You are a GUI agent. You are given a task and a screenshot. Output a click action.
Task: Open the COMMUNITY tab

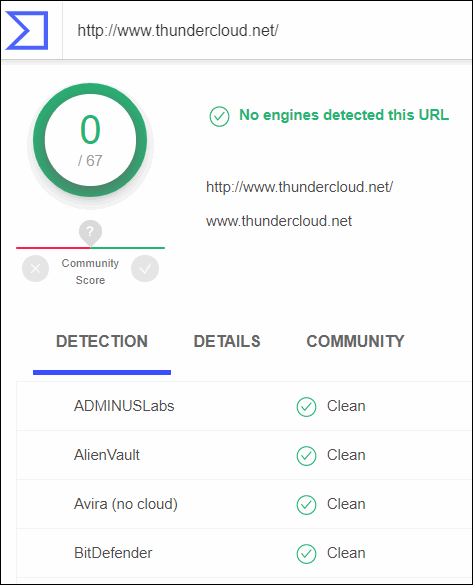(x=355, y=341)
